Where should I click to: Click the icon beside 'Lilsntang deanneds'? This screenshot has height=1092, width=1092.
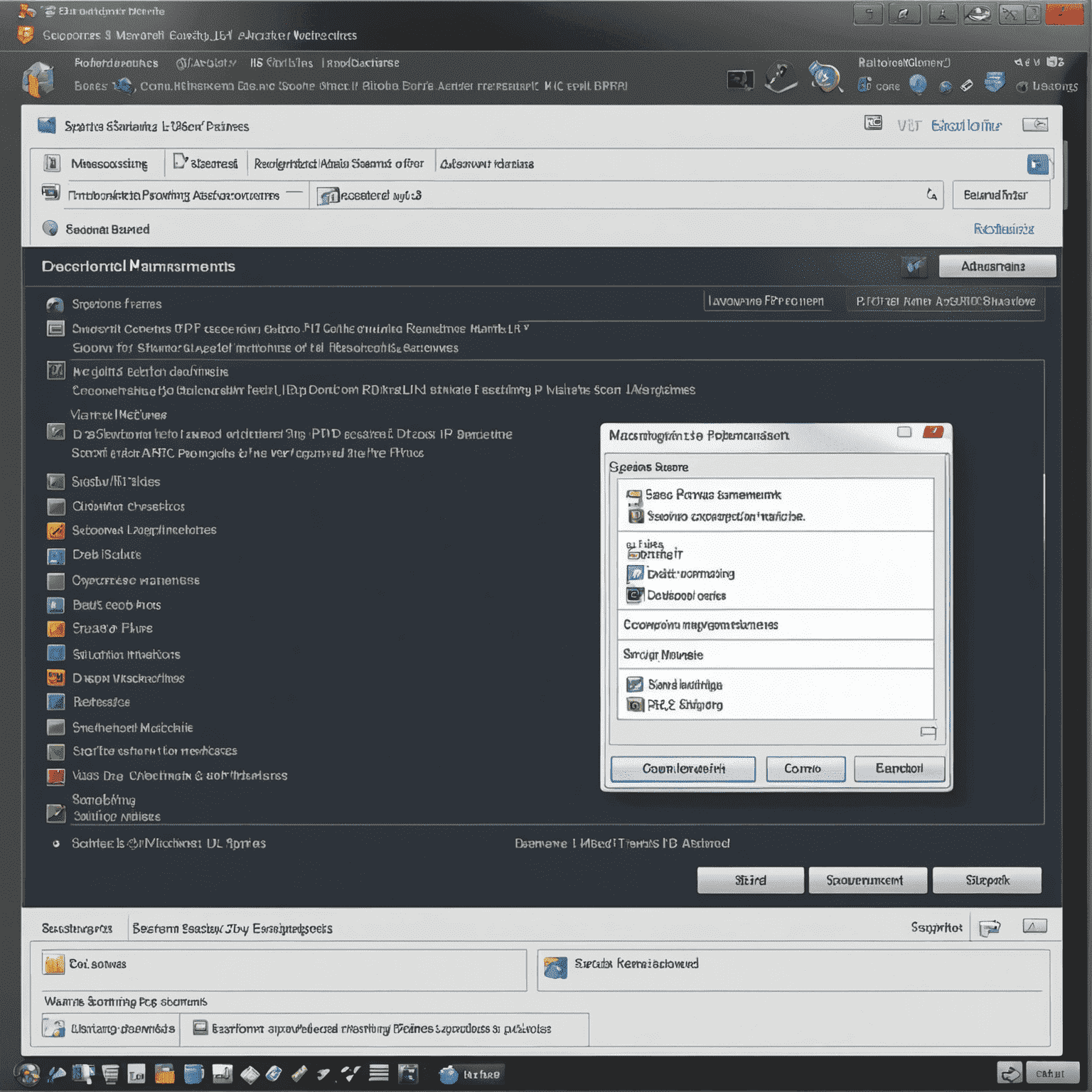point(53,1028)
